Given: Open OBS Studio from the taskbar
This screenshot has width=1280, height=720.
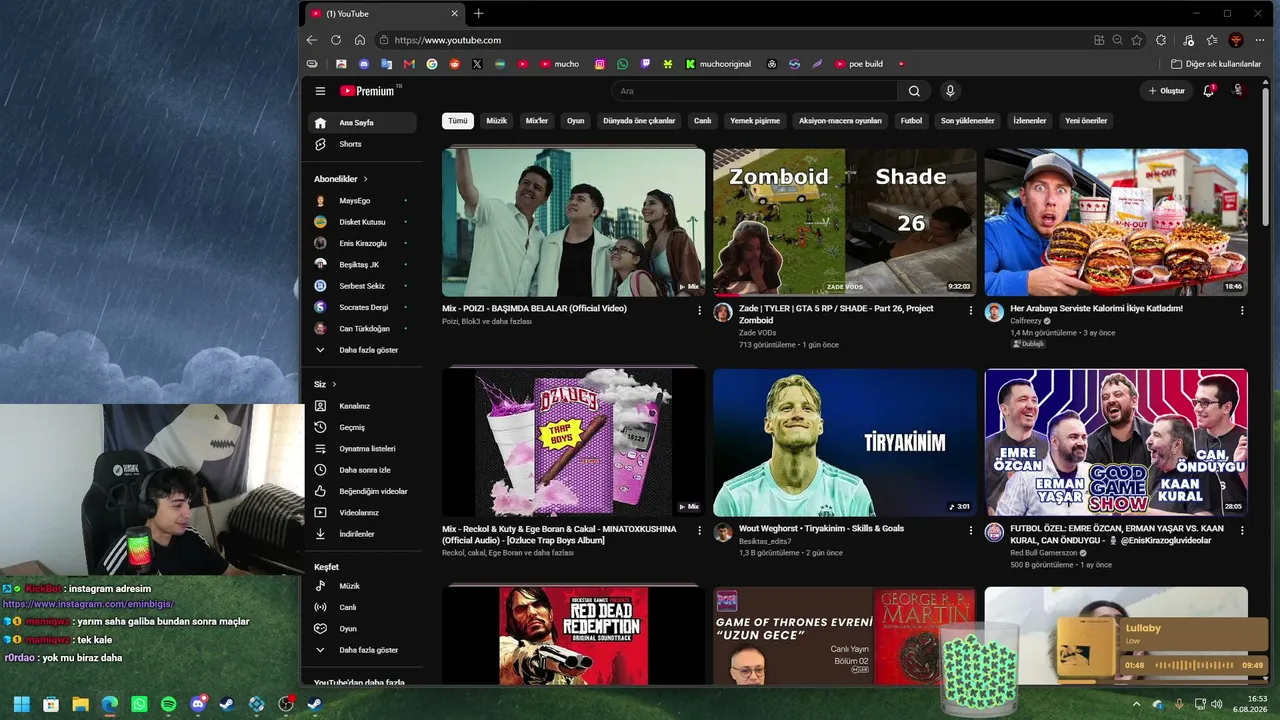Looking at the screenshot, I should 286,704.
